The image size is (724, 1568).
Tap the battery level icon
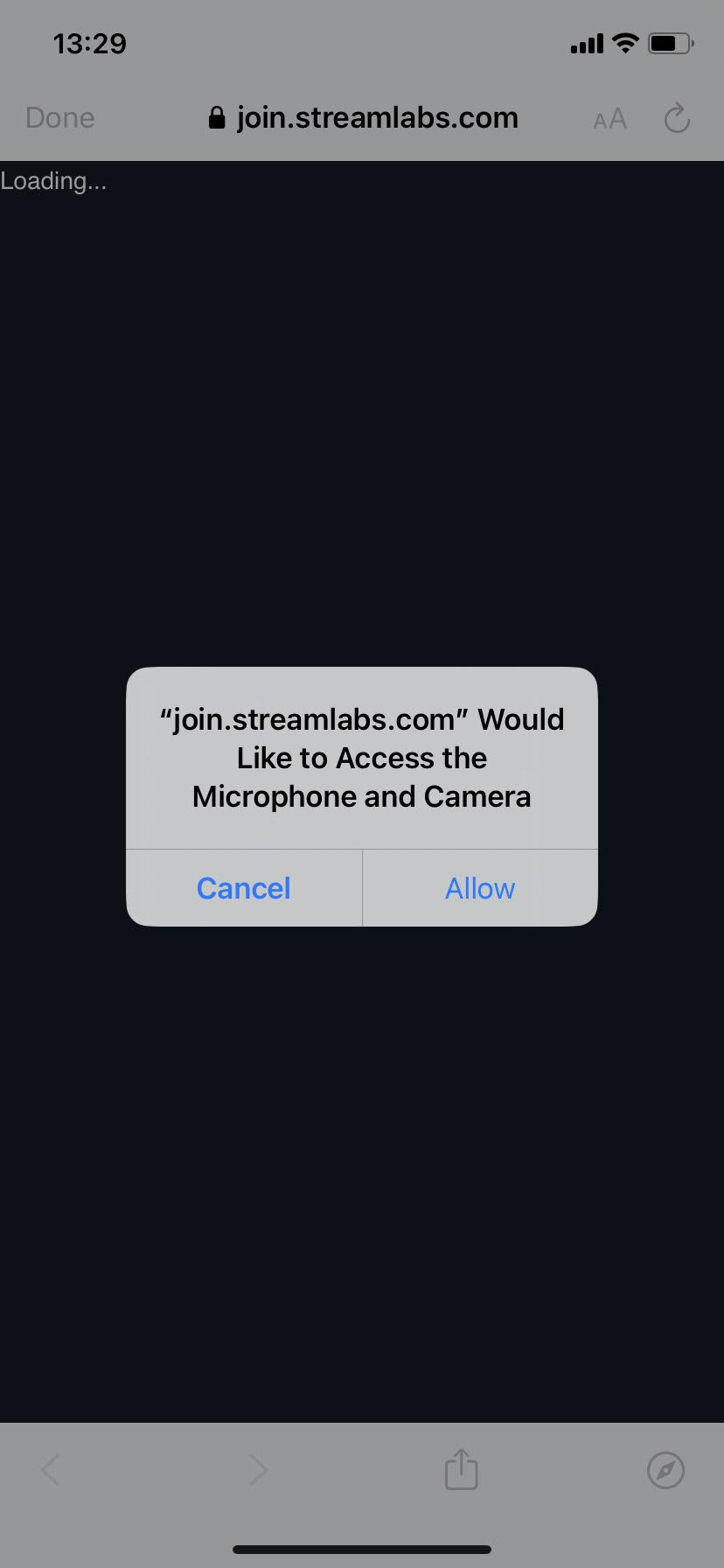coord(671,43)
